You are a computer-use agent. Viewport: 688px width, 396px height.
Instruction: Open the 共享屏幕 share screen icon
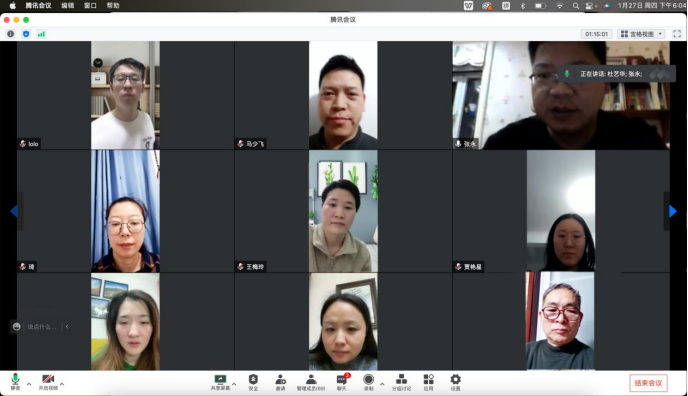[220, 382]
